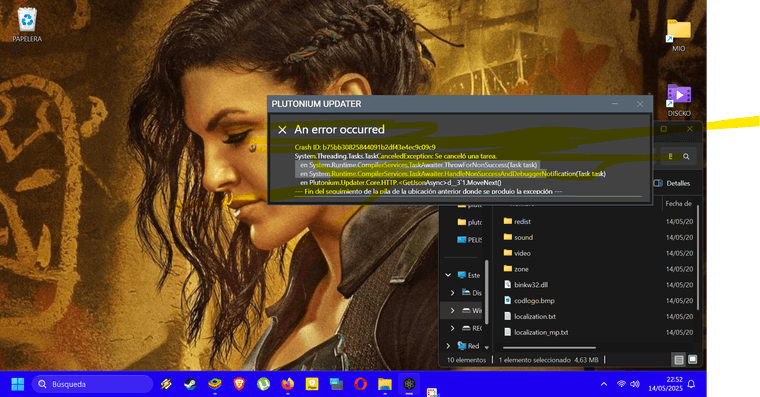This screenshot has width=760, height=397.
Task: Open the stacked-windows app icon in taskbar
Action: [x=336, y=384]
